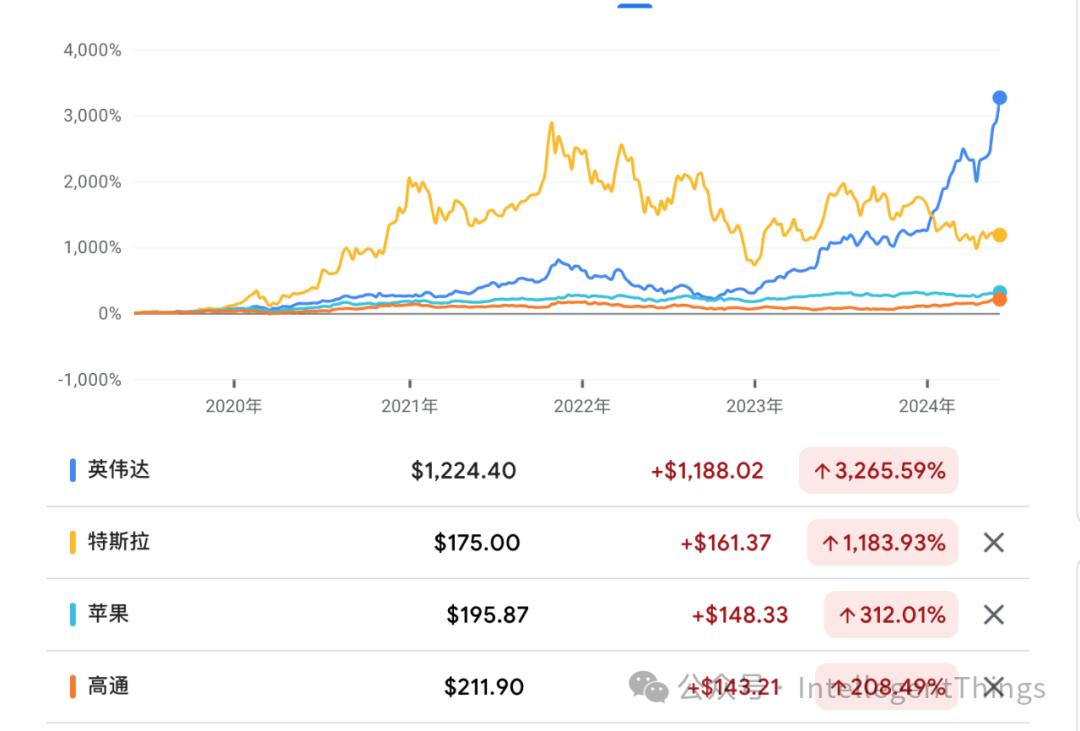The image size is (1080, 731).
Task: Click the WeChat logo in the watermark
Action: point(648,686)
